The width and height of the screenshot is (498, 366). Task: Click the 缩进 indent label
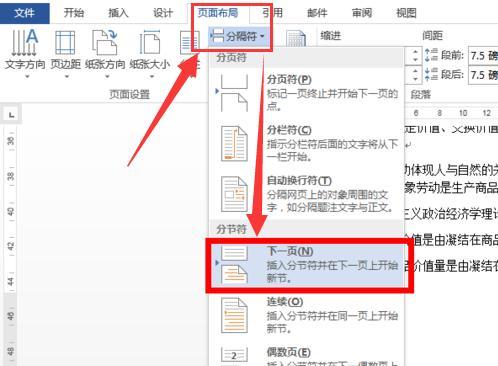(x=331, y=35)
